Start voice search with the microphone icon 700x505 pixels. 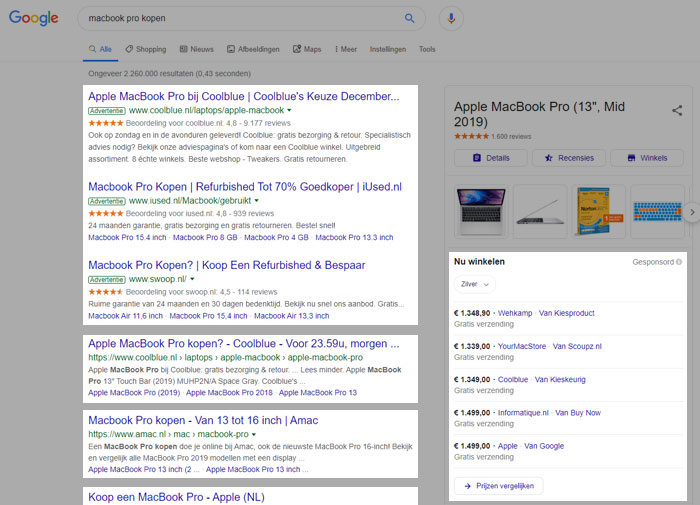point(451,18)
